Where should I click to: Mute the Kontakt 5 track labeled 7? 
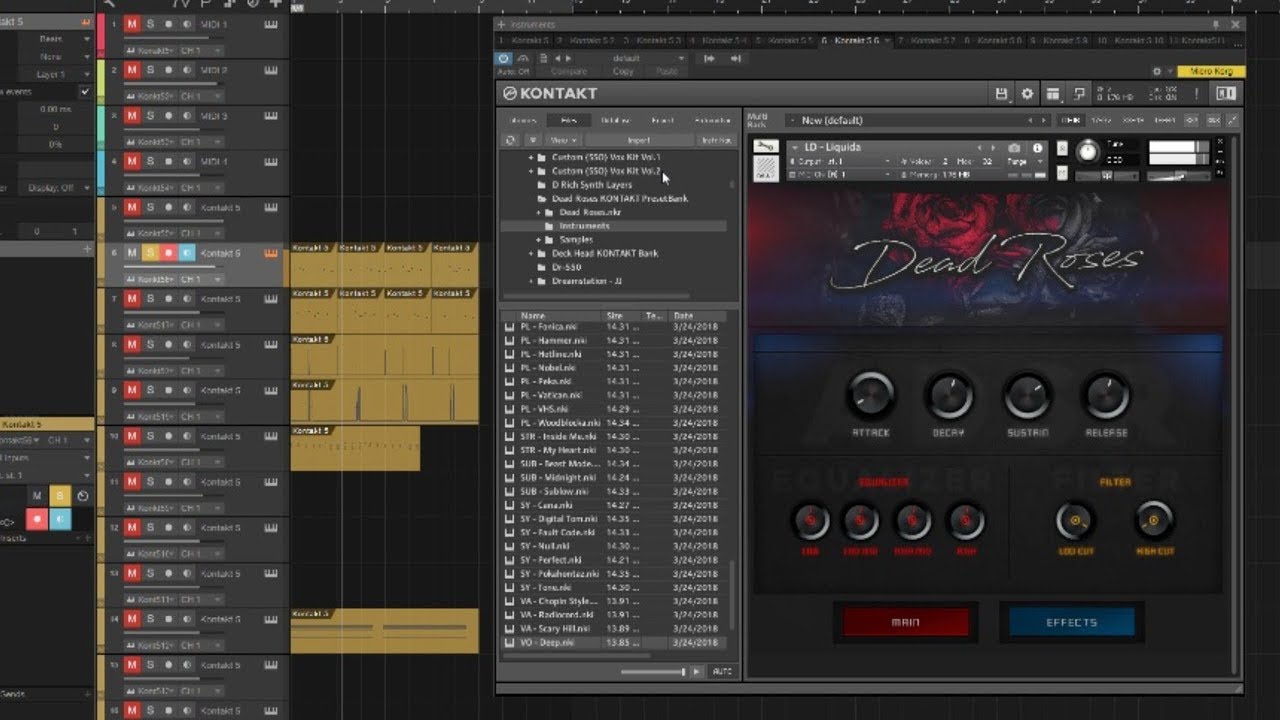pyautogui.click(x=132, y=298)
